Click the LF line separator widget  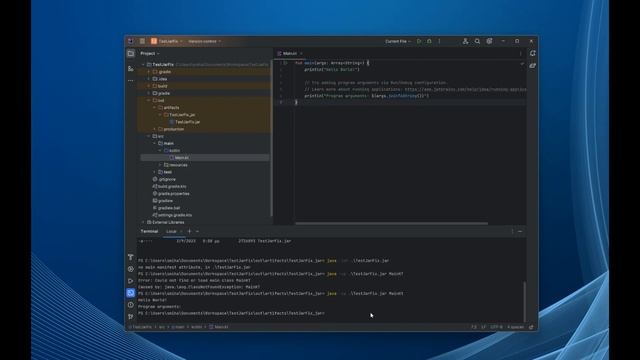[483, 327]
